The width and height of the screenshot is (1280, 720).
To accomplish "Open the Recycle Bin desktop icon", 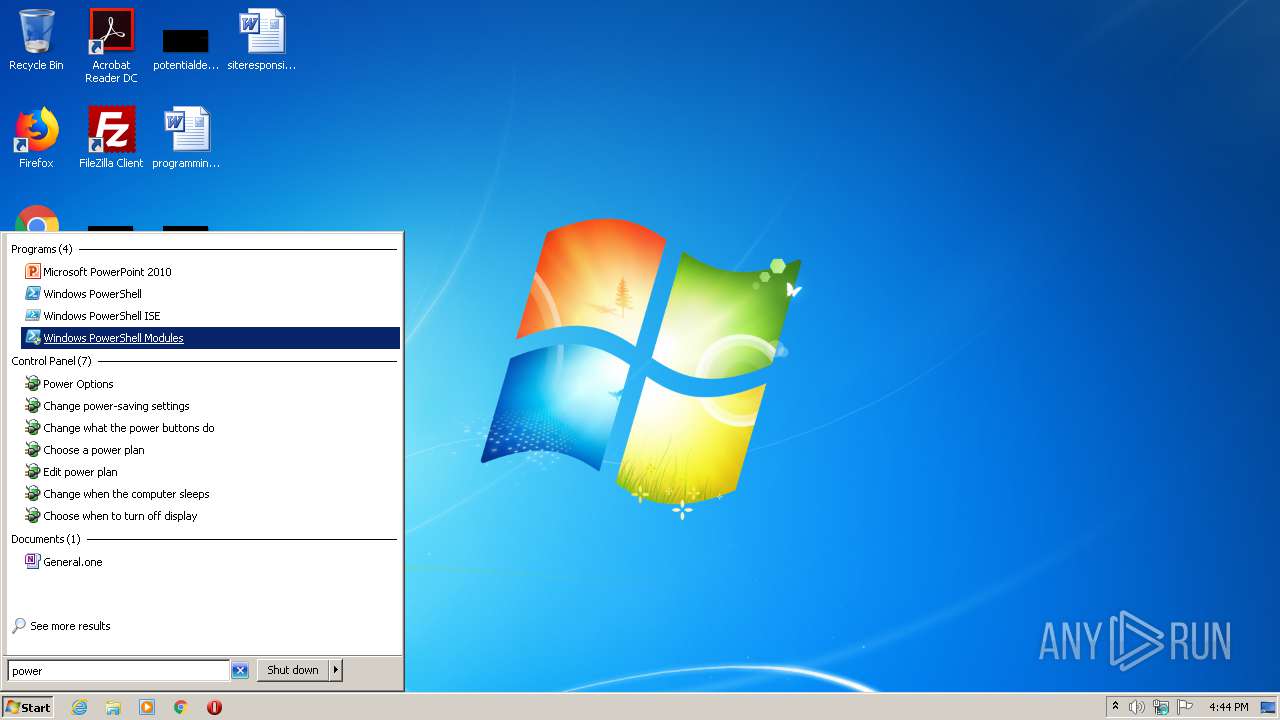I will tap(36, 40).
